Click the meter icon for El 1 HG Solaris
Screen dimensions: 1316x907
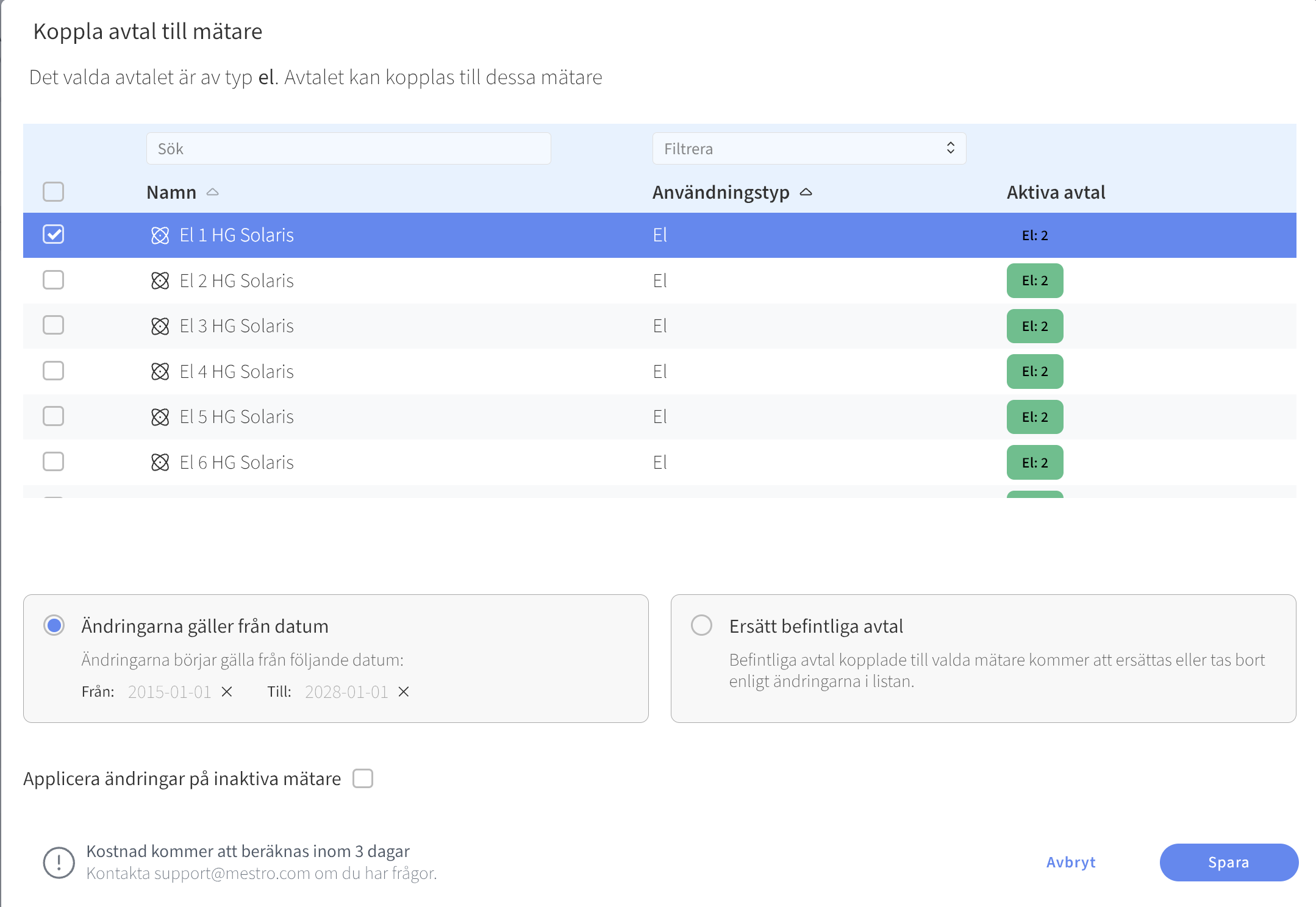(x=160, y=235)
